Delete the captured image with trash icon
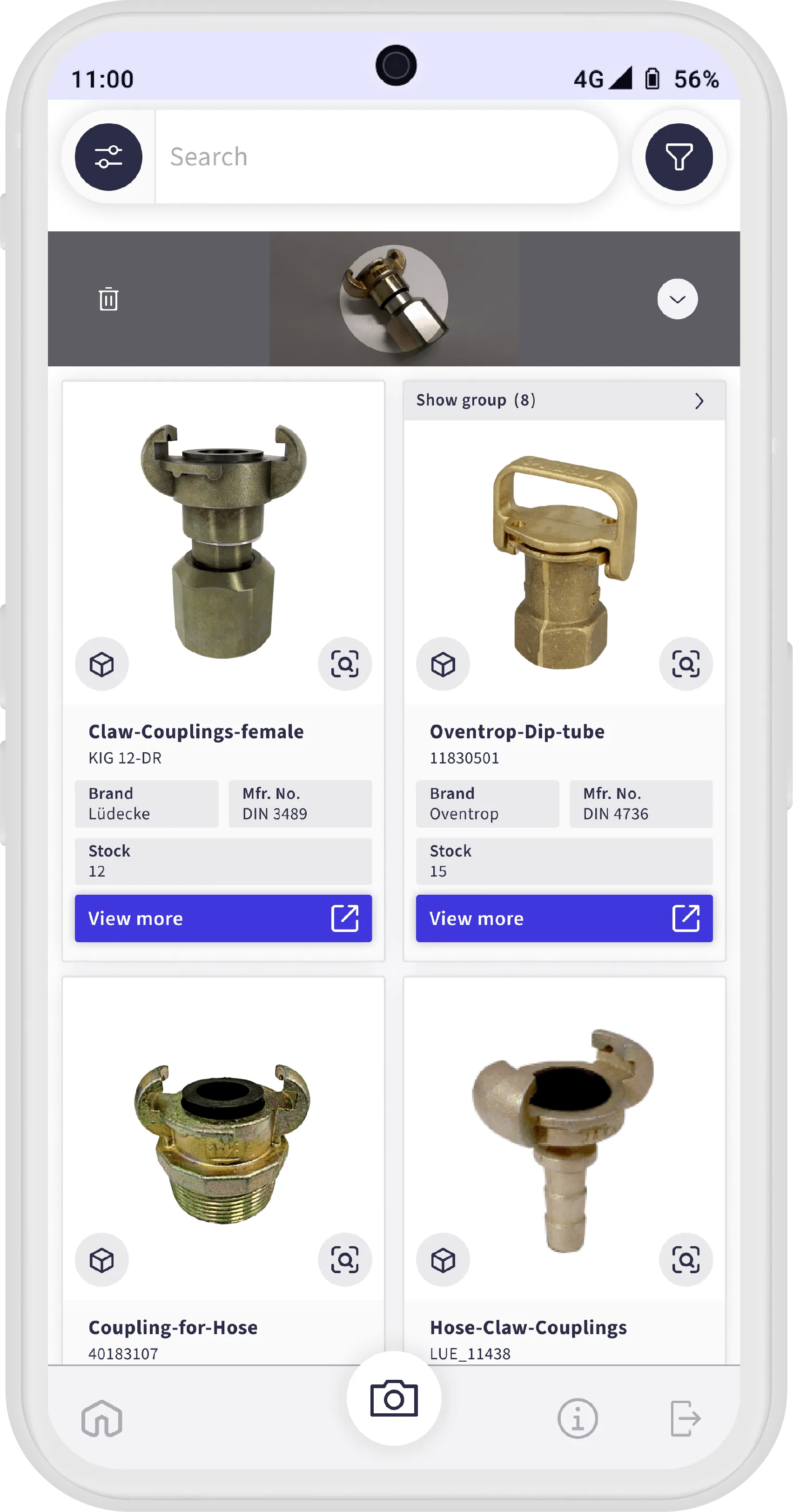This screenshot has width=793, height=1512. pos(108,299)
